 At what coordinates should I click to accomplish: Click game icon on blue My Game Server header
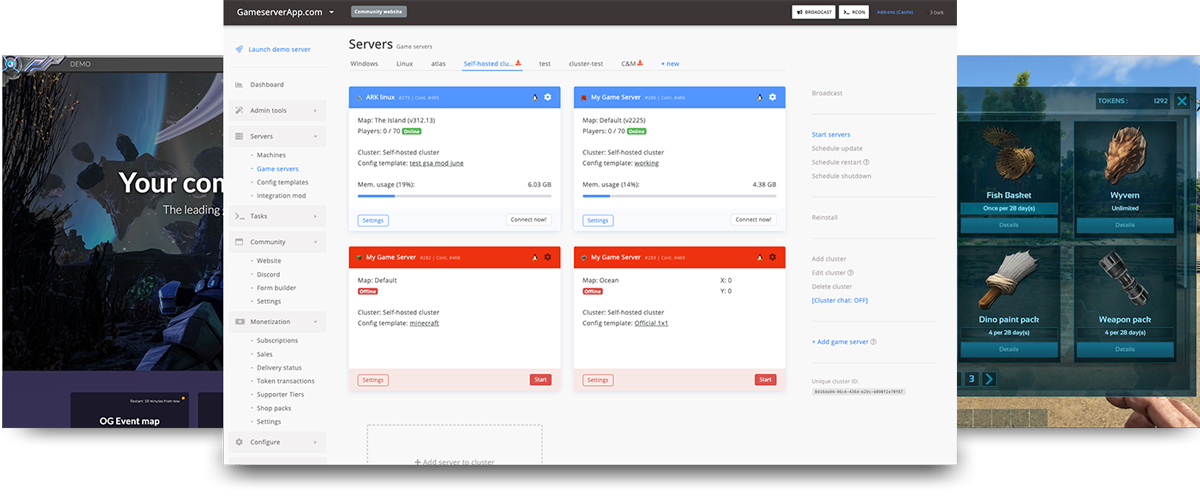coord(584,97)
